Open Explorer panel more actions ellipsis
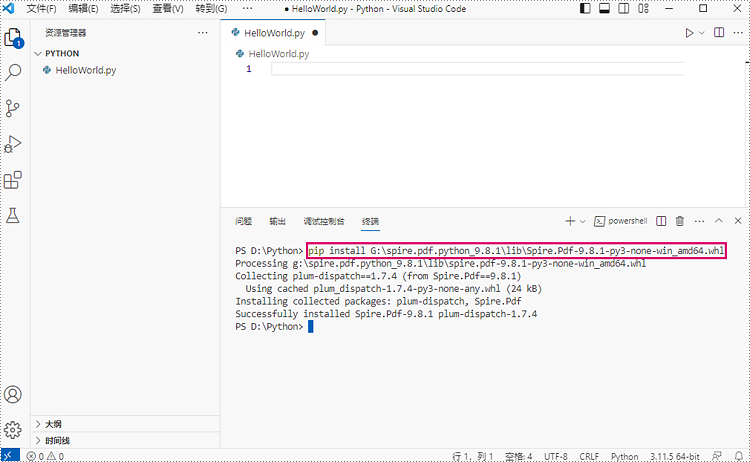750x462 pixels. click(x=203, y=33)
